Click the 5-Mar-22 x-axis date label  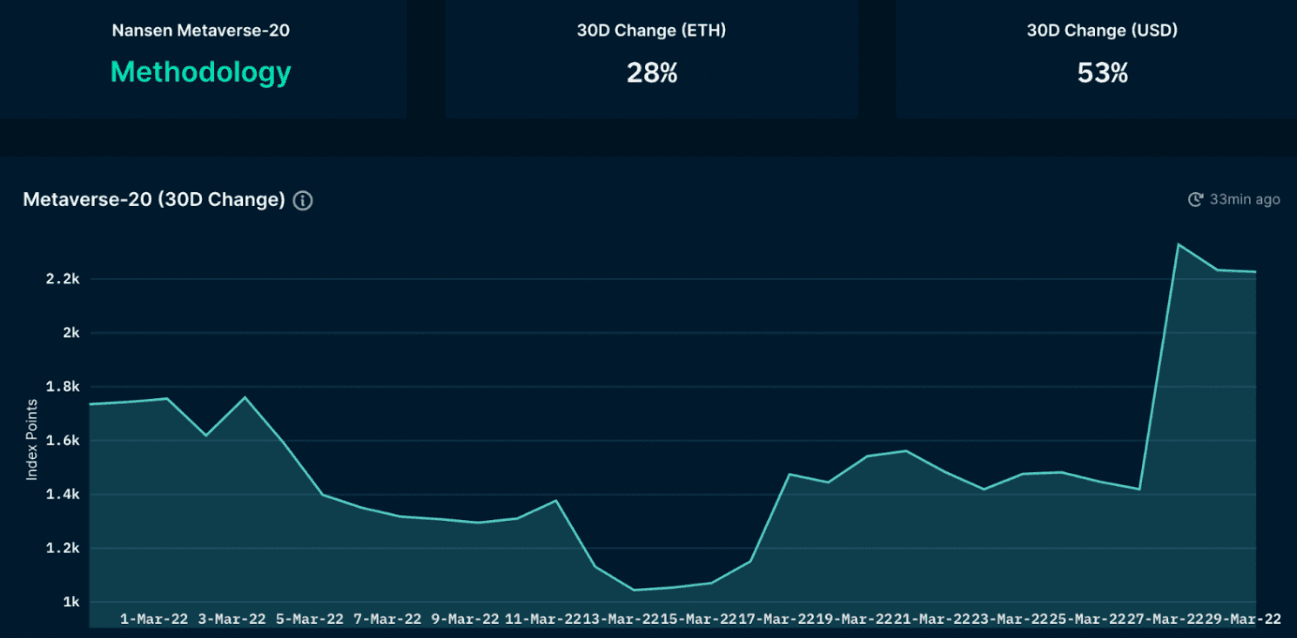pyautogui.click(x=310, y=619)
